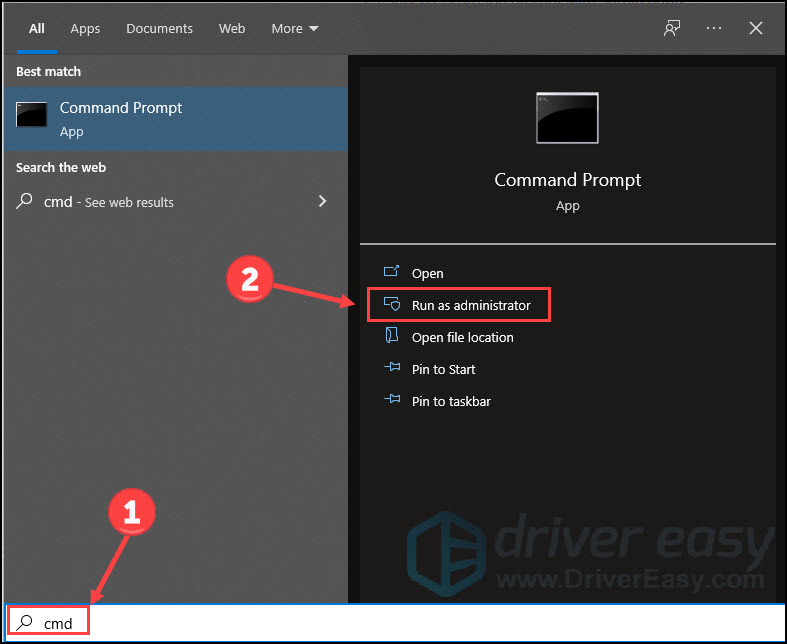Close the search panel with the X
This screenshot has width=787, height=644.
(756, 29)
